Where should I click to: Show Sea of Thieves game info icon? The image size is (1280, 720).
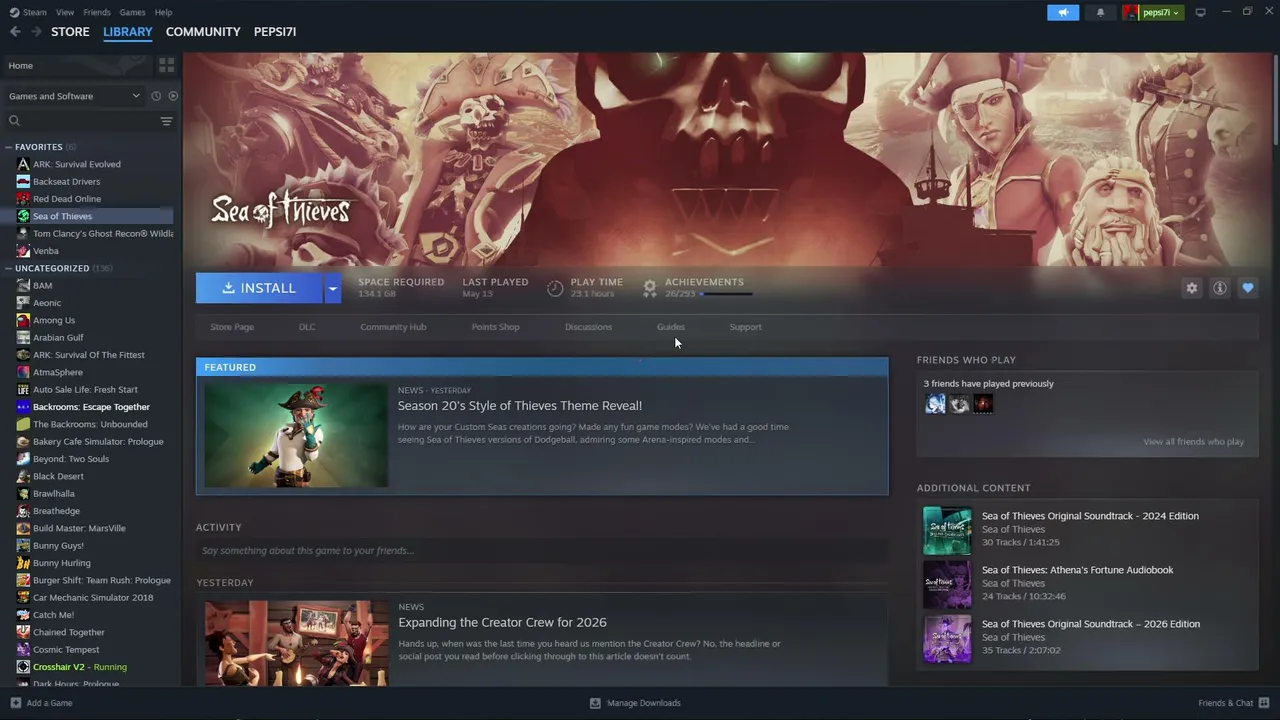pyautogui.click(x=1219, y=288)
